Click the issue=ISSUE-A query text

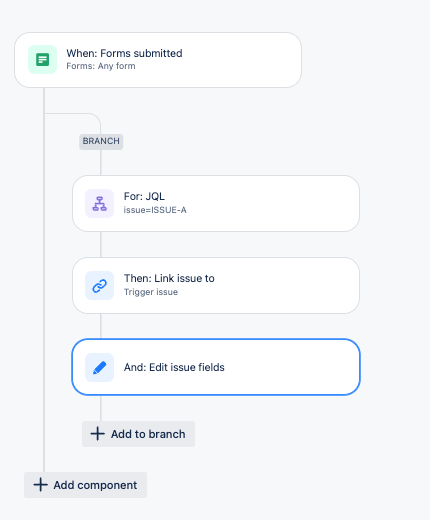(x=155, y=210)
